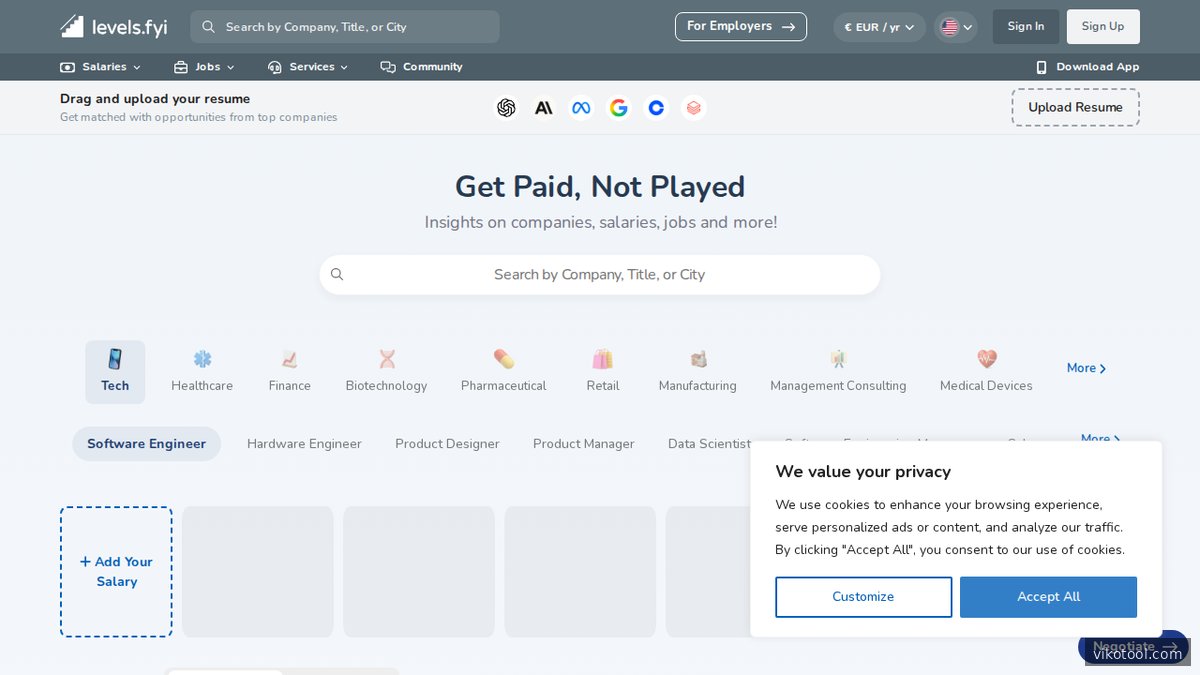This screenshot has width=1200, height=675.
Task: Open the EUR/yr currency dropdown
Action: [879, 27]
